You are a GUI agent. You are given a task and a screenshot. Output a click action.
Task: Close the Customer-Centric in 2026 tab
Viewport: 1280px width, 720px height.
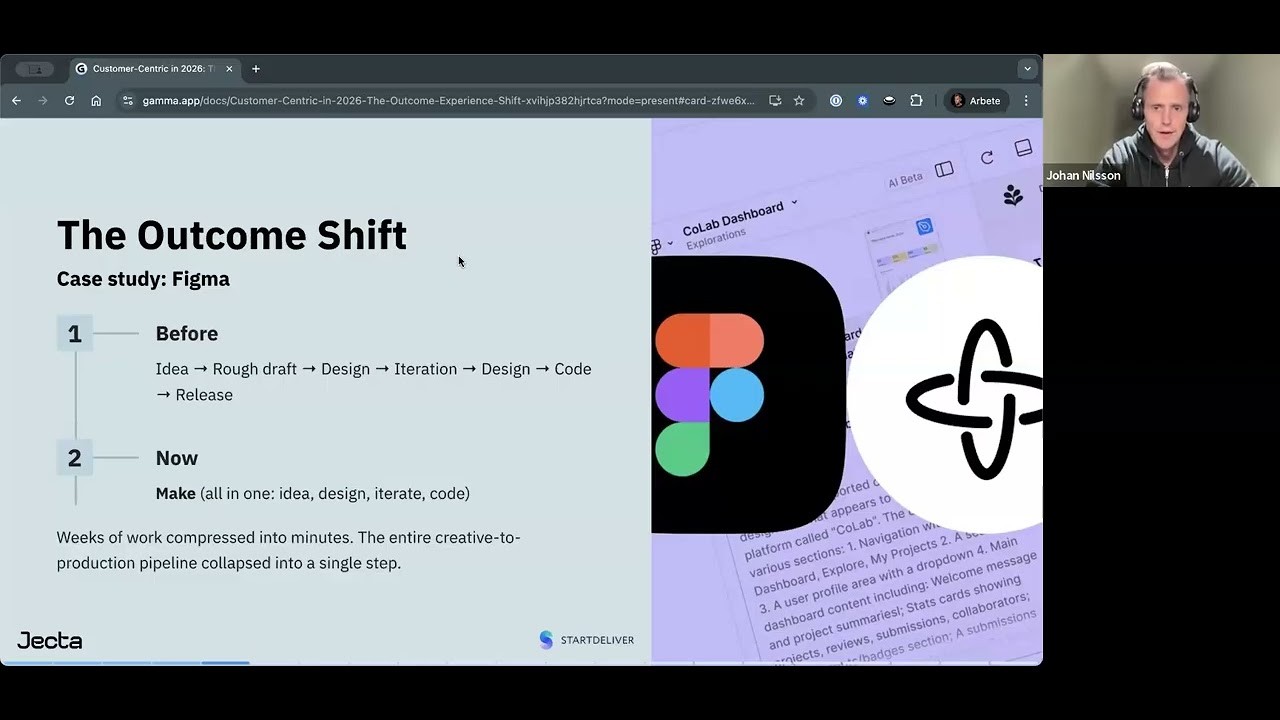coord(229,69)
